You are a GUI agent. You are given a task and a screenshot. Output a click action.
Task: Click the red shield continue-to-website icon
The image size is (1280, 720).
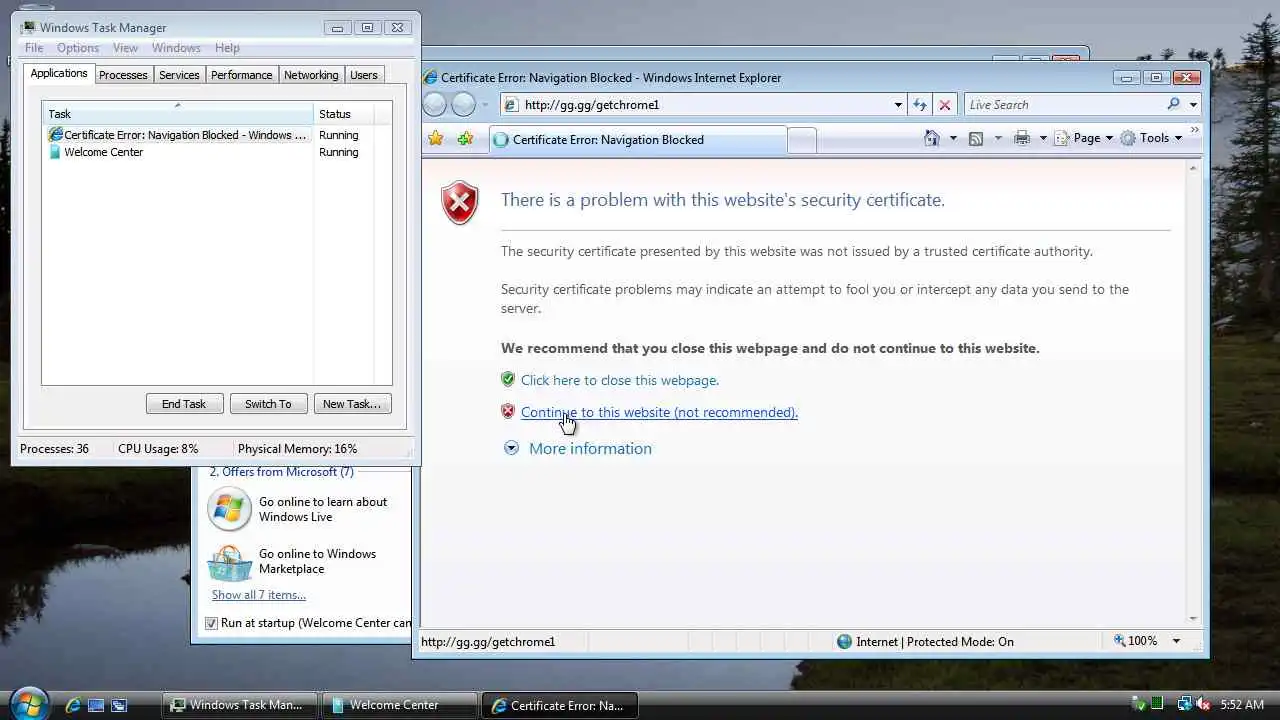(x=508, y=411)
